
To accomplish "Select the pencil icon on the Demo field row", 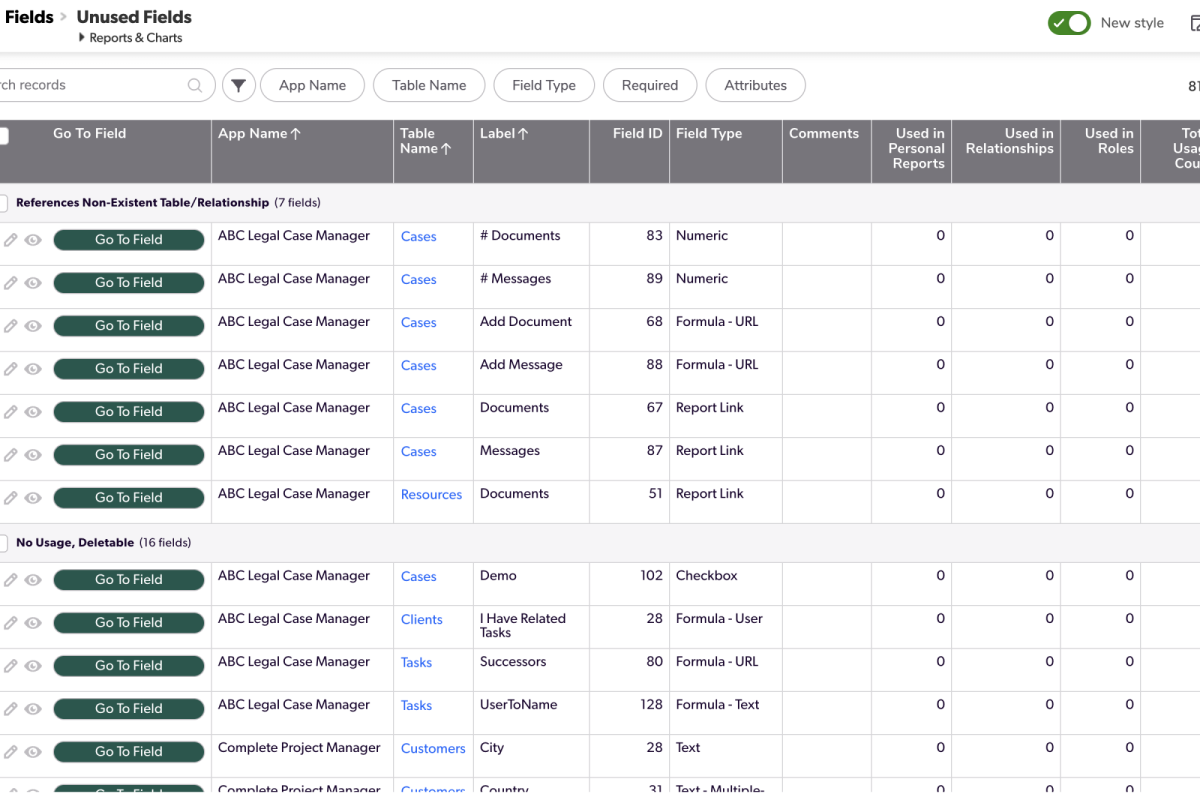I will point(12,579).
